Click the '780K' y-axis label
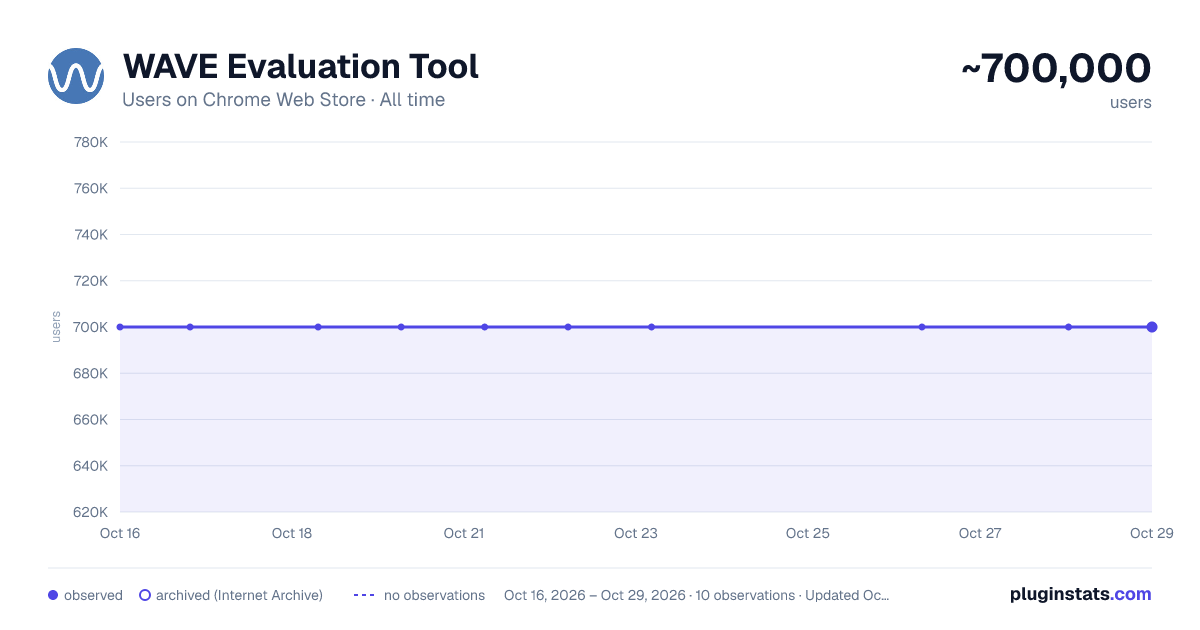1200x630 pixels. pos(91,142)
